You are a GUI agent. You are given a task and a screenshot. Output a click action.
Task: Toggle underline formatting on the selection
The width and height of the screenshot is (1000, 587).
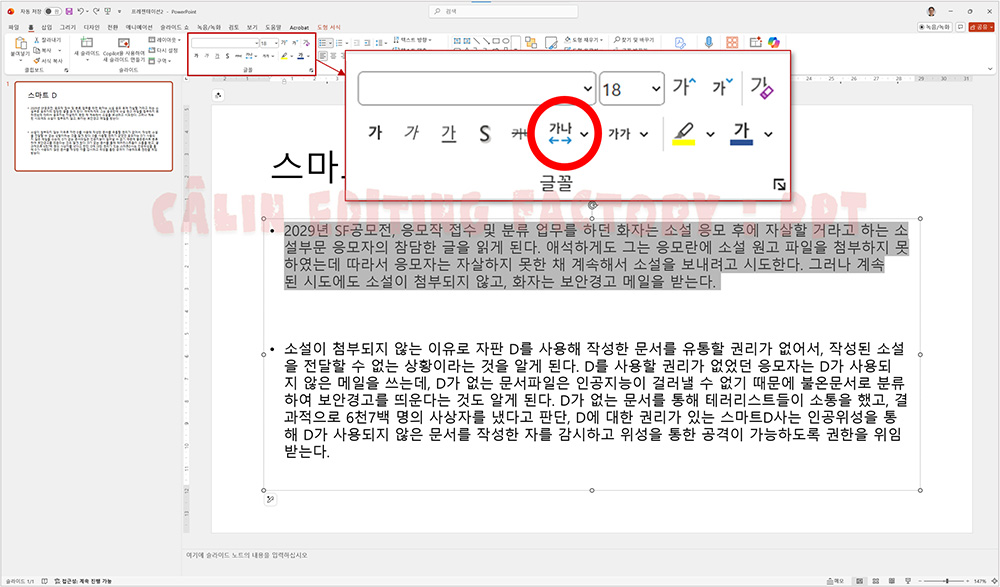[447, 131]
